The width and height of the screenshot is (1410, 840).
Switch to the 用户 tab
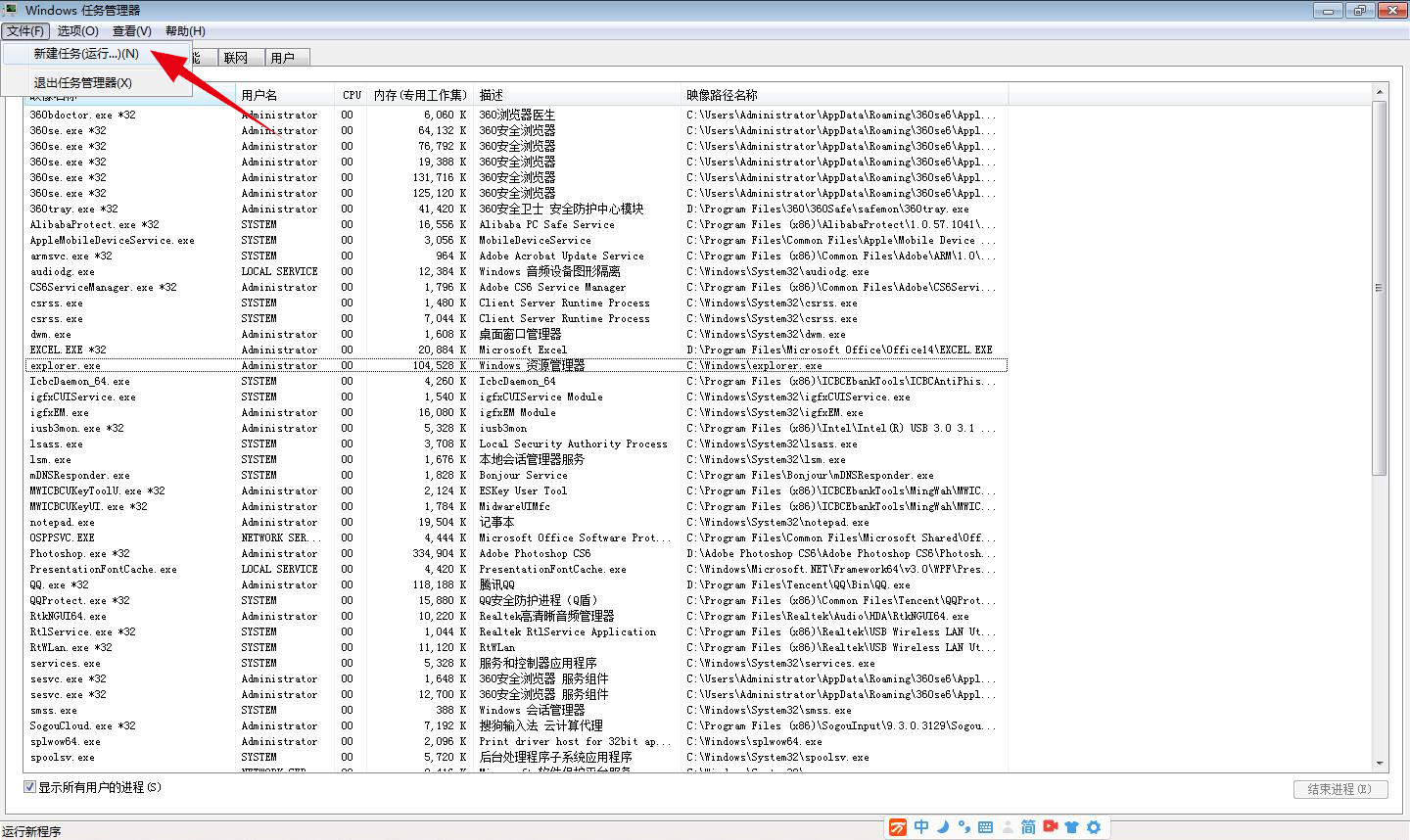[287, 58]
